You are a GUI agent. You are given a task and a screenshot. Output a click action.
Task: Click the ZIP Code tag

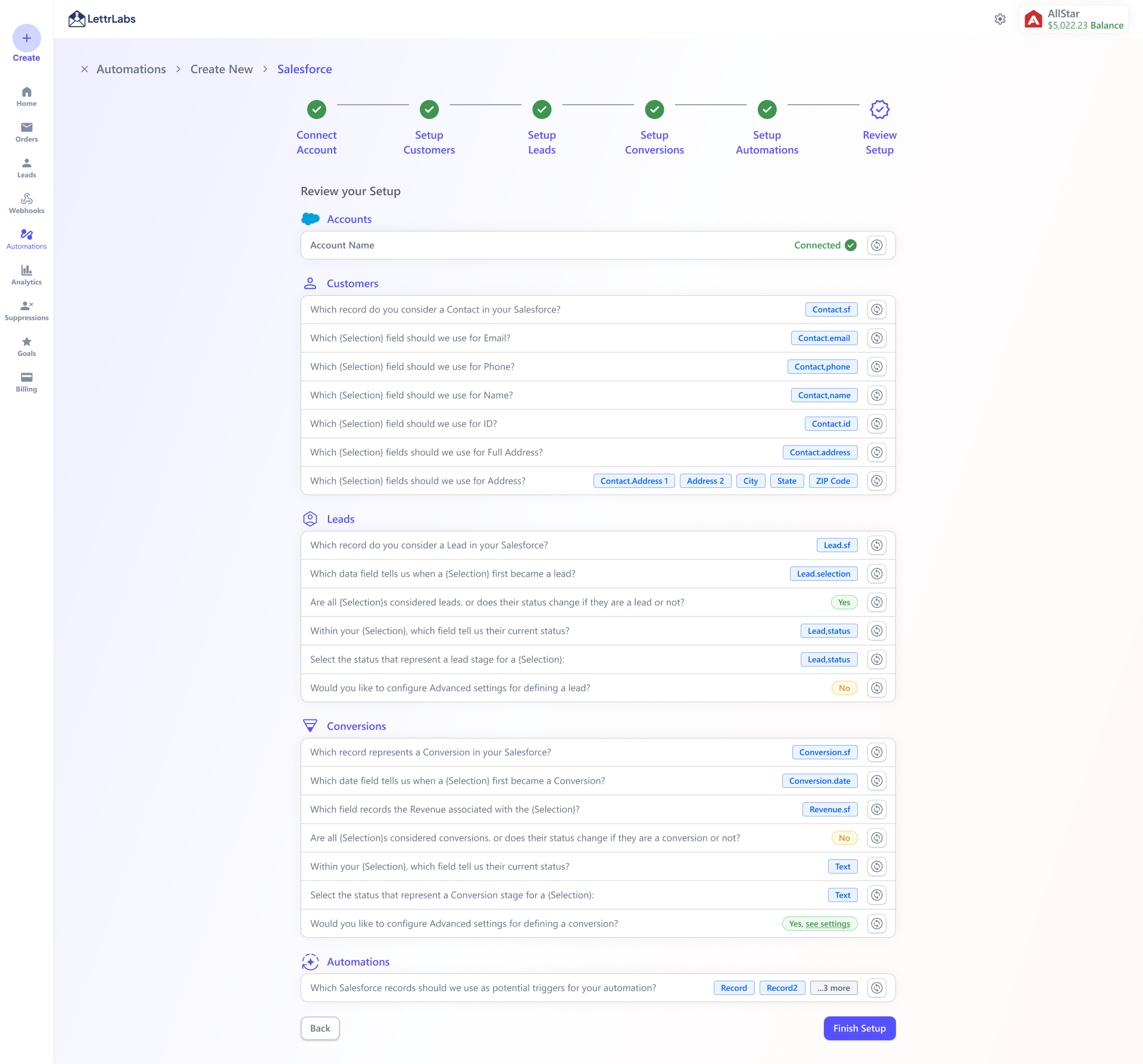coord(833,481)
